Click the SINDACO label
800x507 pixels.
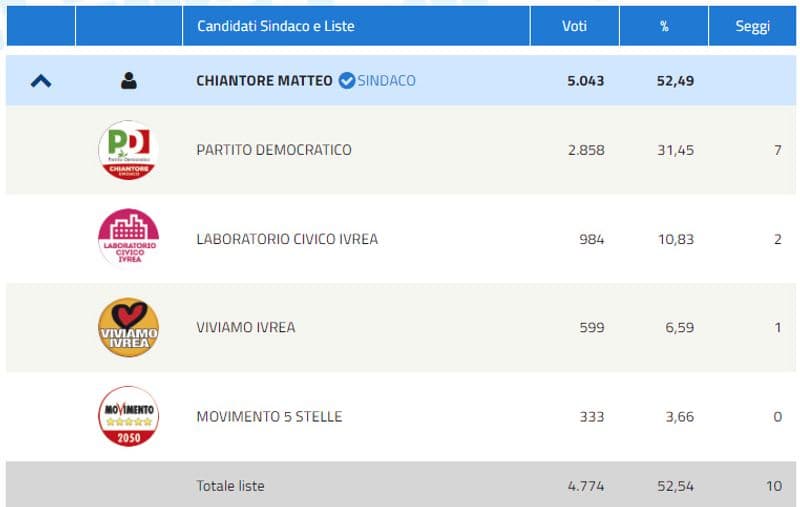pos(386,81)
